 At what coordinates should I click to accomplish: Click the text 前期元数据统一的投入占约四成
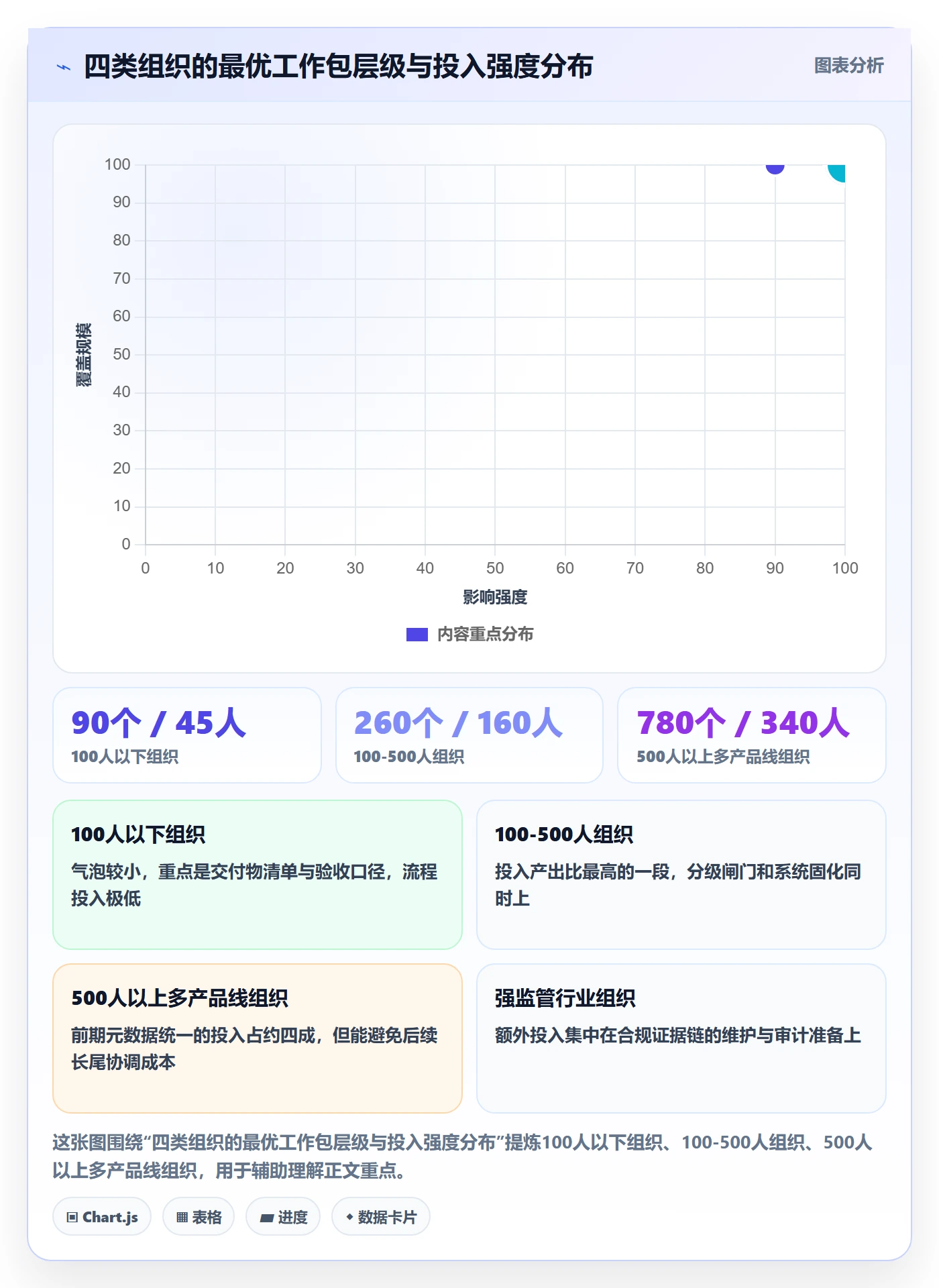193,1036
